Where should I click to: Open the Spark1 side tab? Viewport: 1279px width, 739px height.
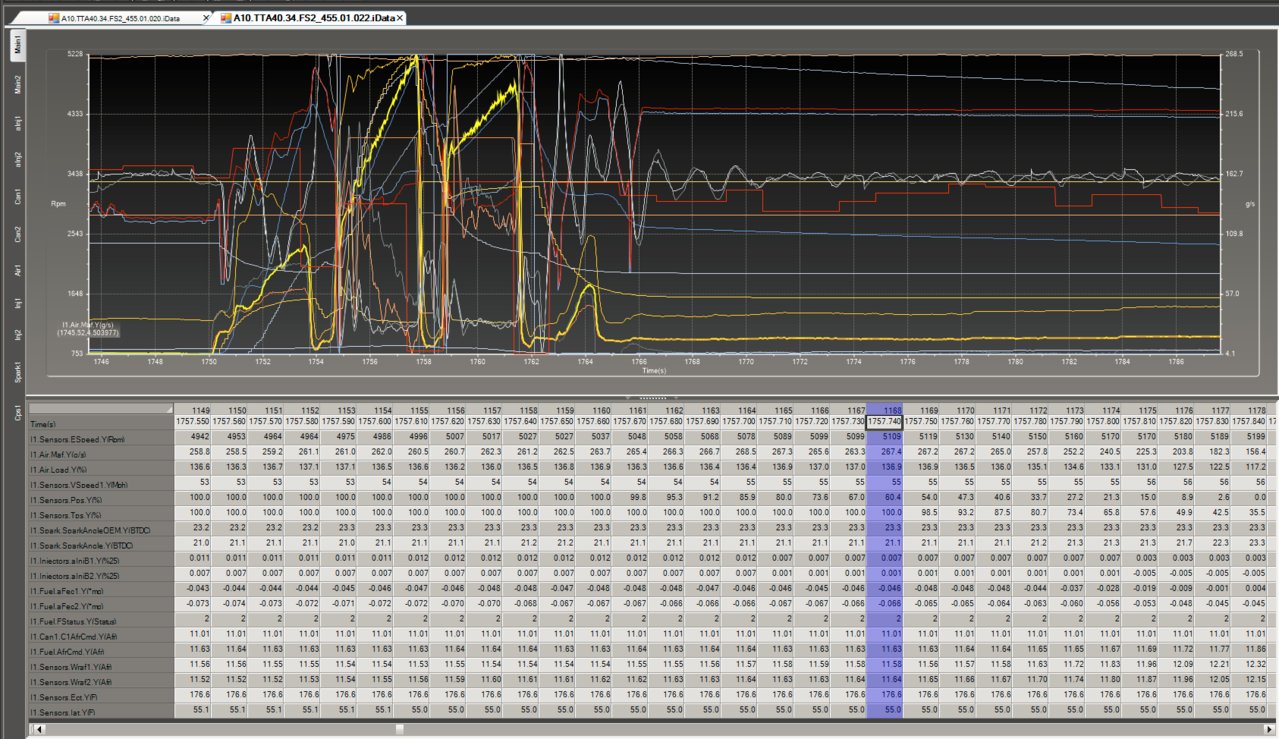(17, 373)
